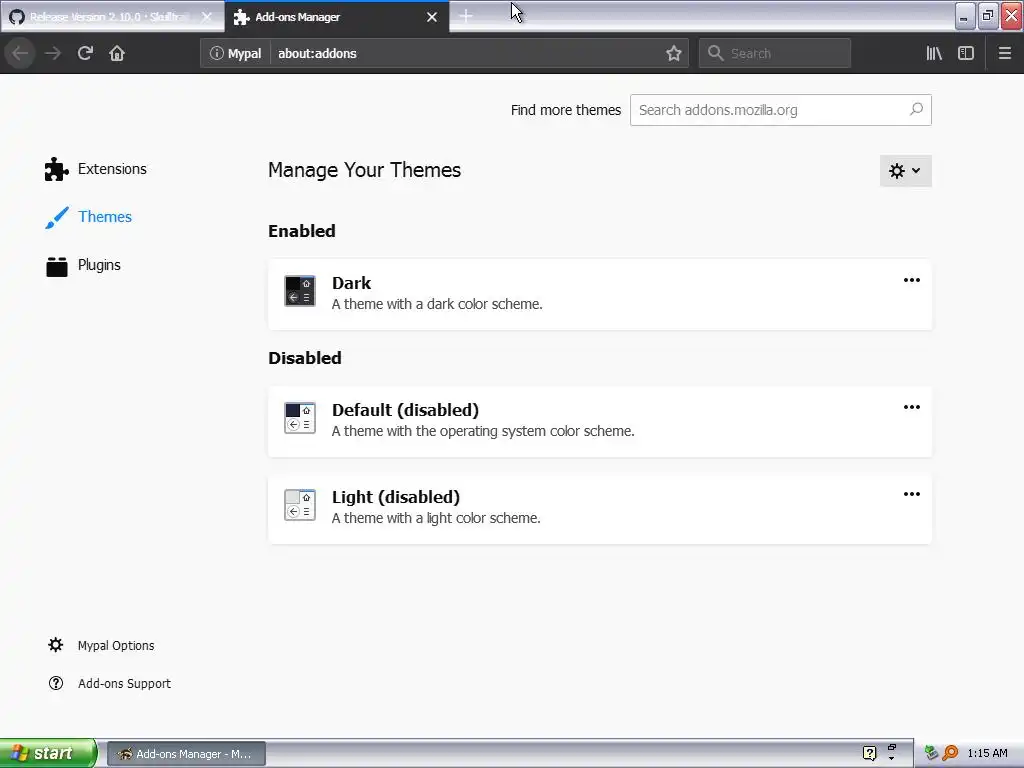Close the Release Version 2.10.0 tab
The width and height of the screenshot is (1024, 768).
tap(207, 17)
